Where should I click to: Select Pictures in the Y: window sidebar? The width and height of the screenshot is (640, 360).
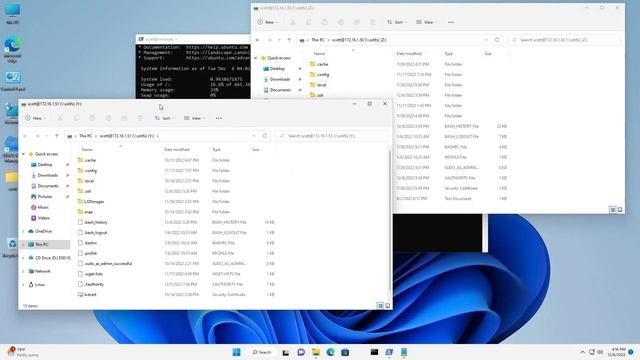[x=44, y=197]
